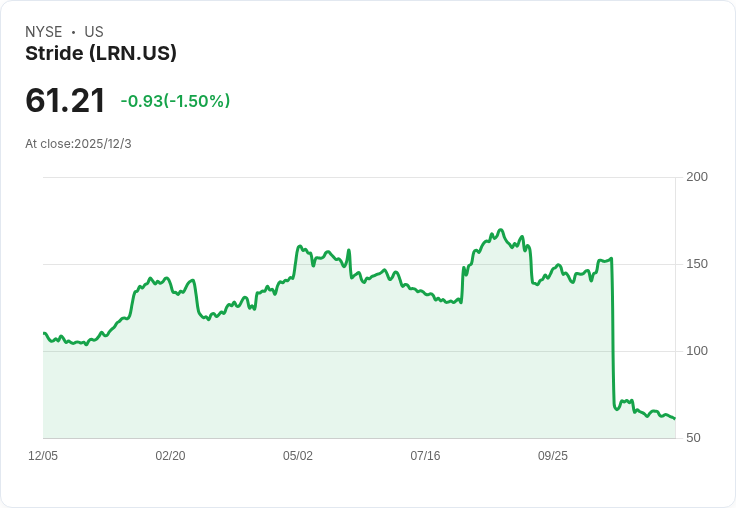
Task: Select the 200 y-axis label
Action: pyautogui.click(x=696, y=177)
